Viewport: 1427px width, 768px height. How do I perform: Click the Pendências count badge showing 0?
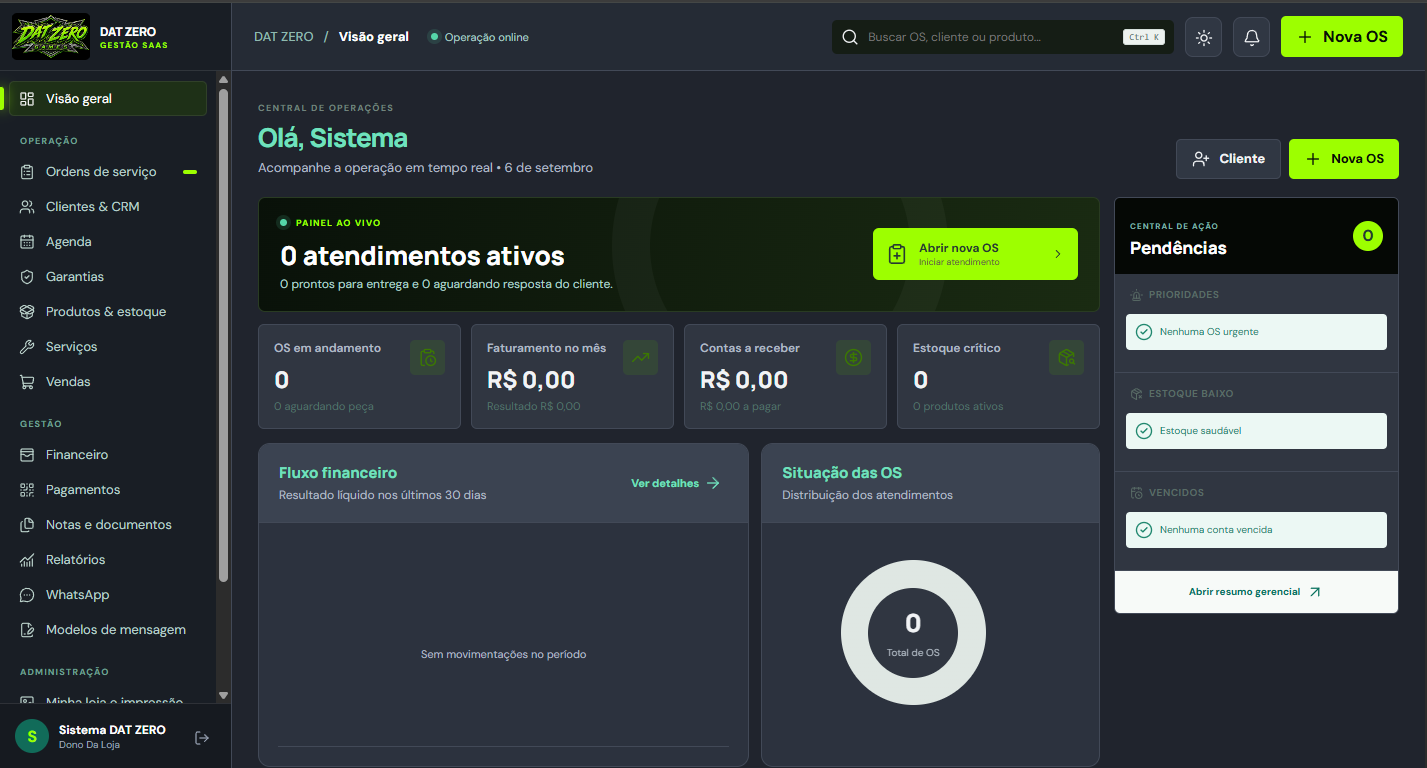[1367, 236]
